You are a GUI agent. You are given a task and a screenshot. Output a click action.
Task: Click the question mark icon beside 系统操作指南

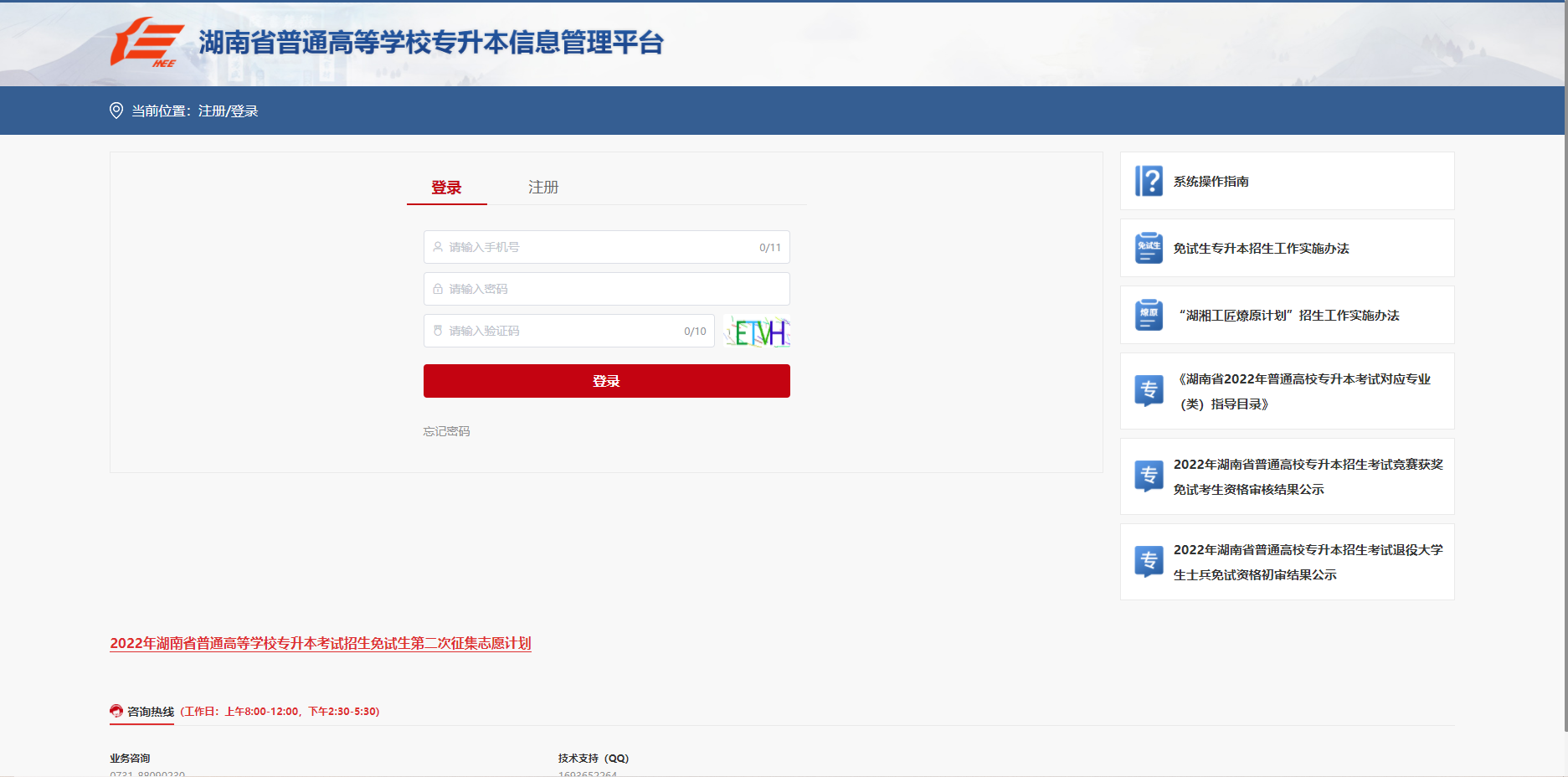pos(1149,180)
